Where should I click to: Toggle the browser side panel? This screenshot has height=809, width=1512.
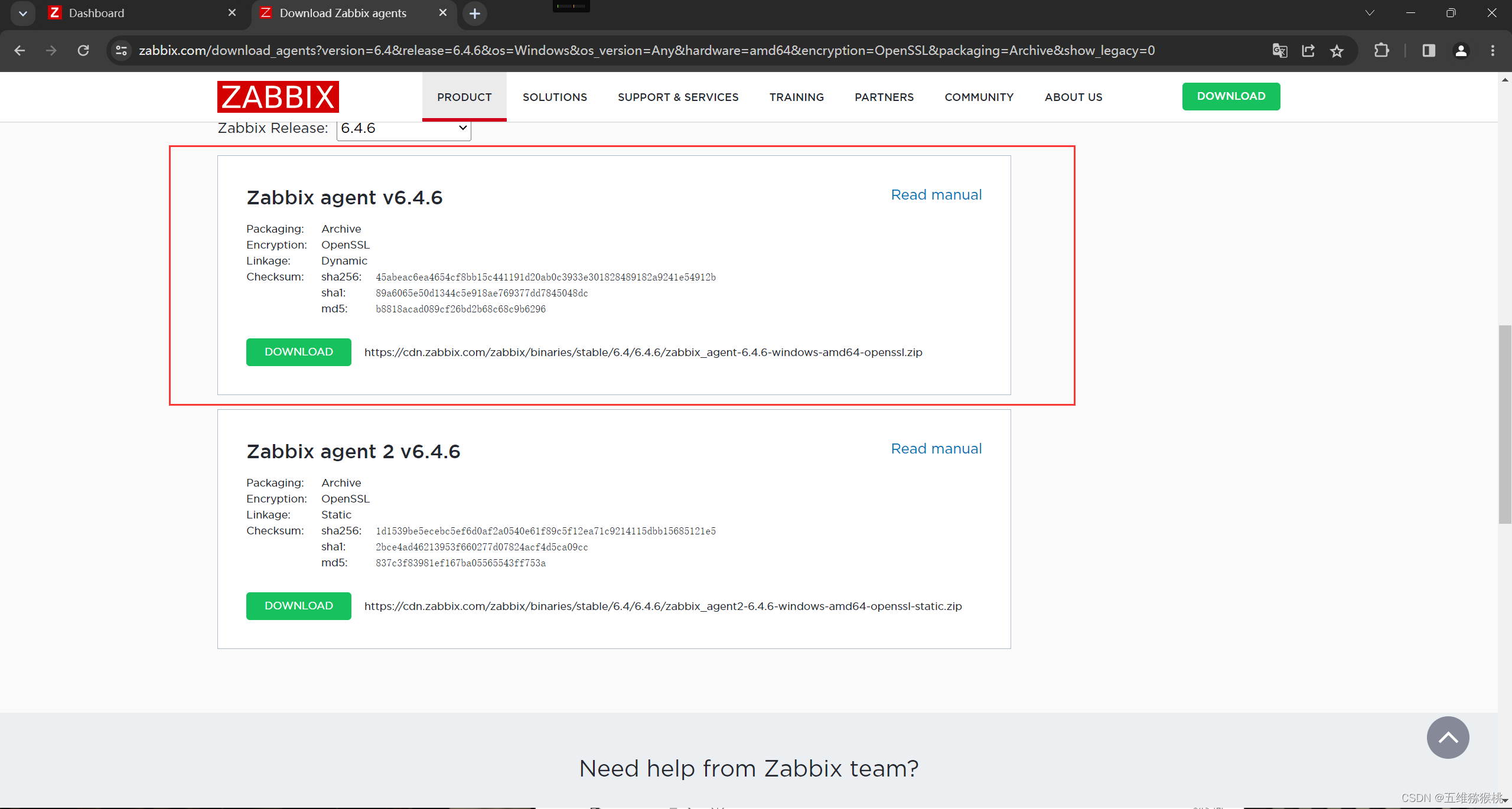[1429, 51]
